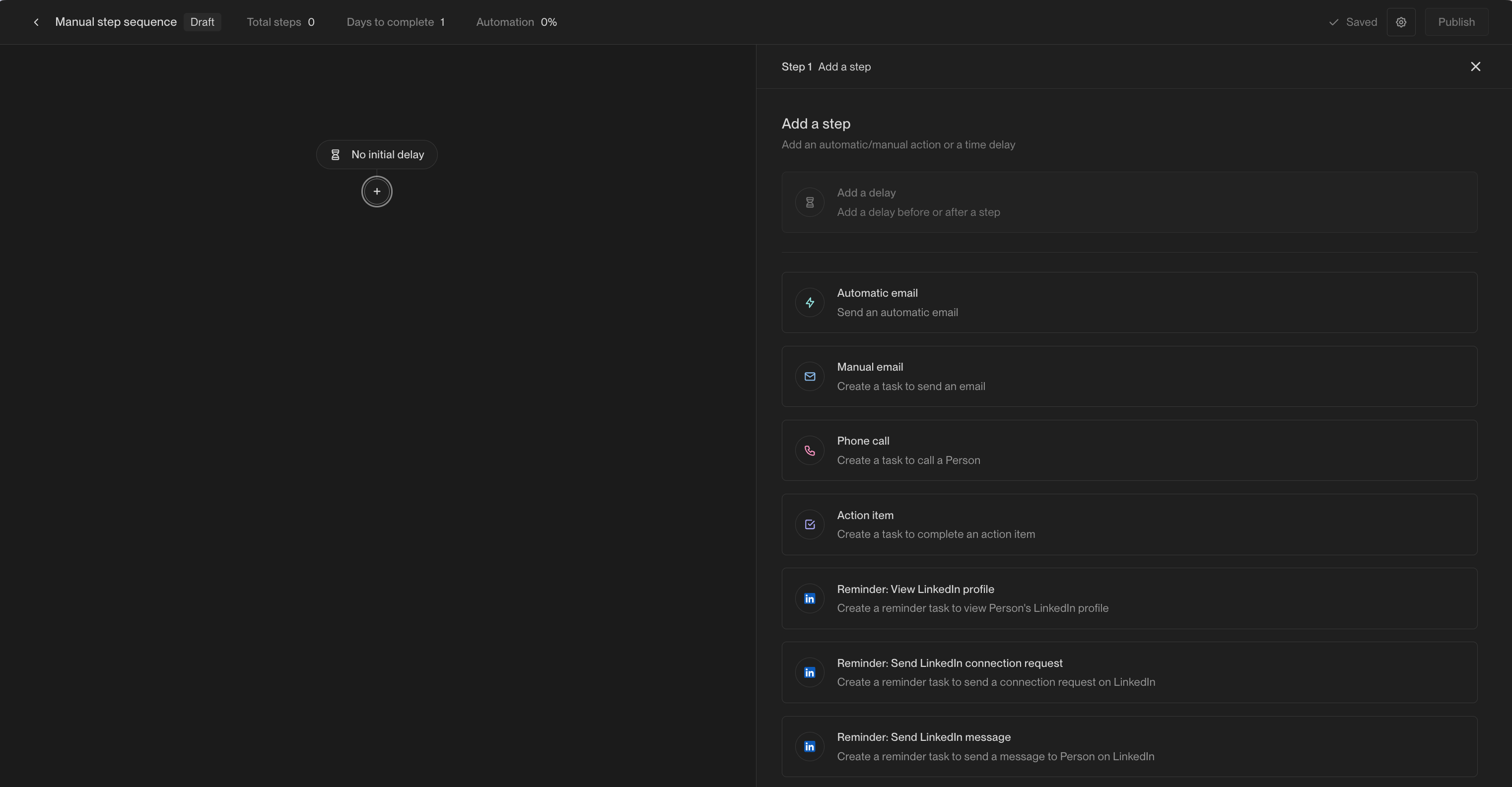Click the checkbox icon for Action item
Screen dimensions: 1512x787
(x=810, y=525)
